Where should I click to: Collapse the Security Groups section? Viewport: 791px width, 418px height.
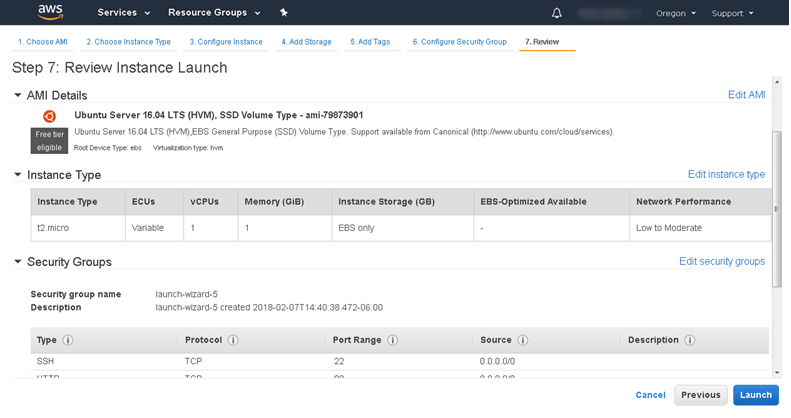(18, 262)
